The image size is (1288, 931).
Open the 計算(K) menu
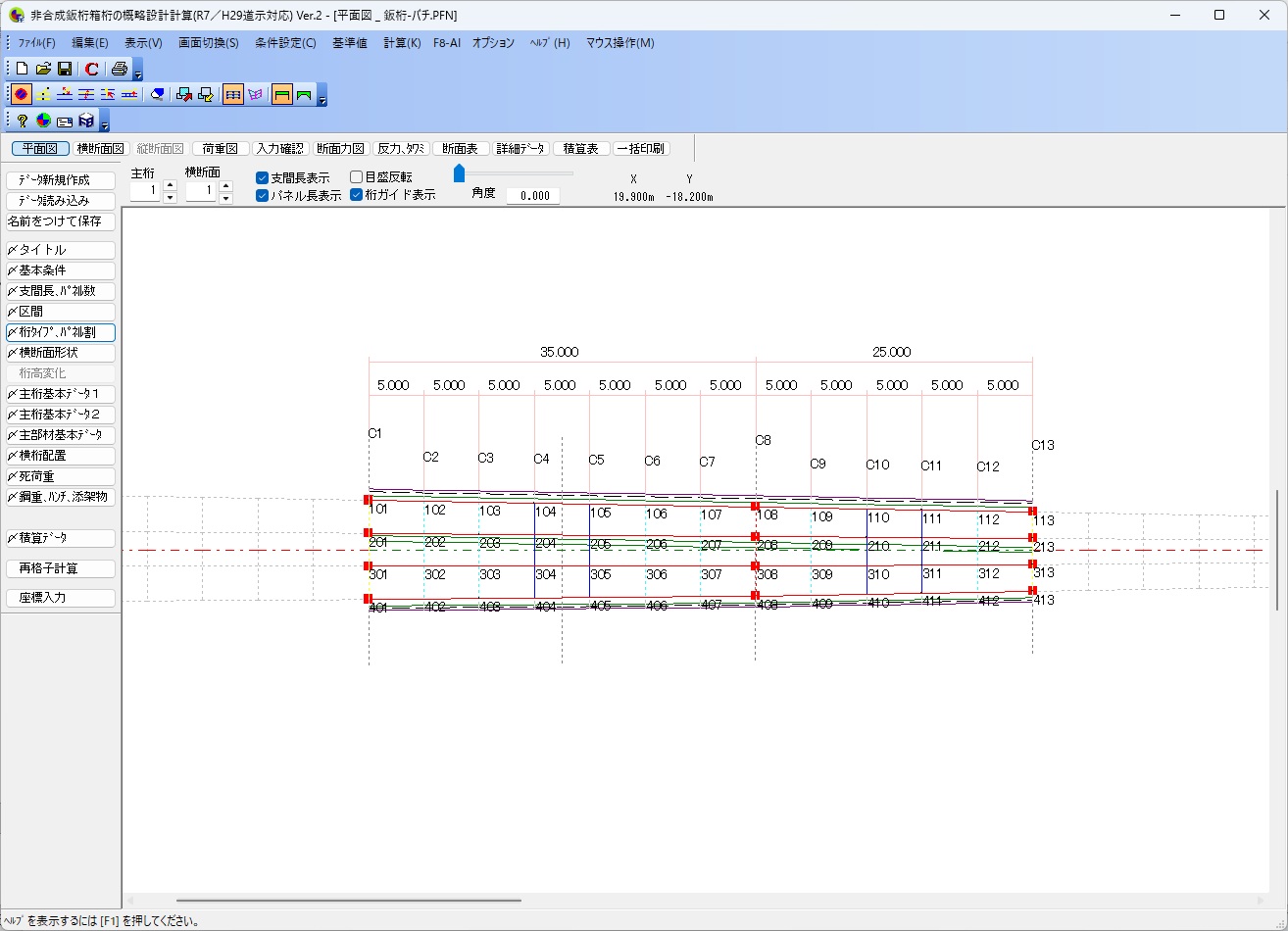point(402,43)
